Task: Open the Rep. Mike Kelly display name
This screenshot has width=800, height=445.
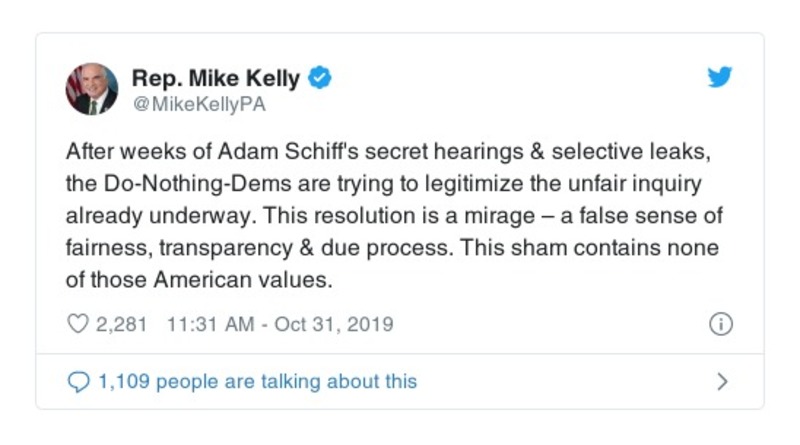Action: [x=217, y=78]
